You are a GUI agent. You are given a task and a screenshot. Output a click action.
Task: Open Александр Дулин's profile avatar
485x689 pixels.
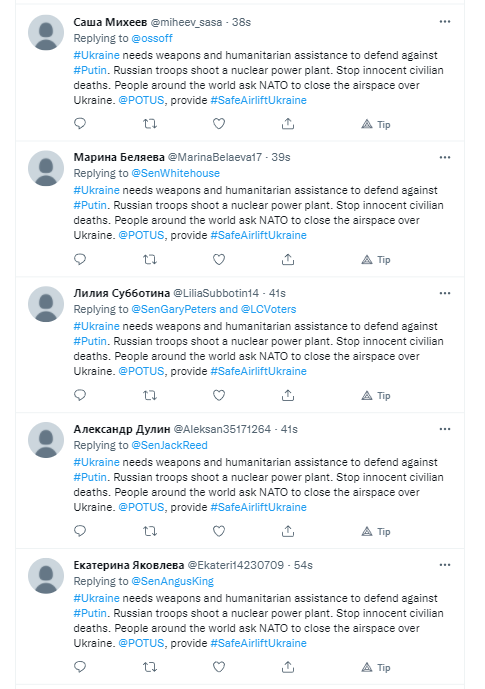pyautogui.click(x=46, y=440)
